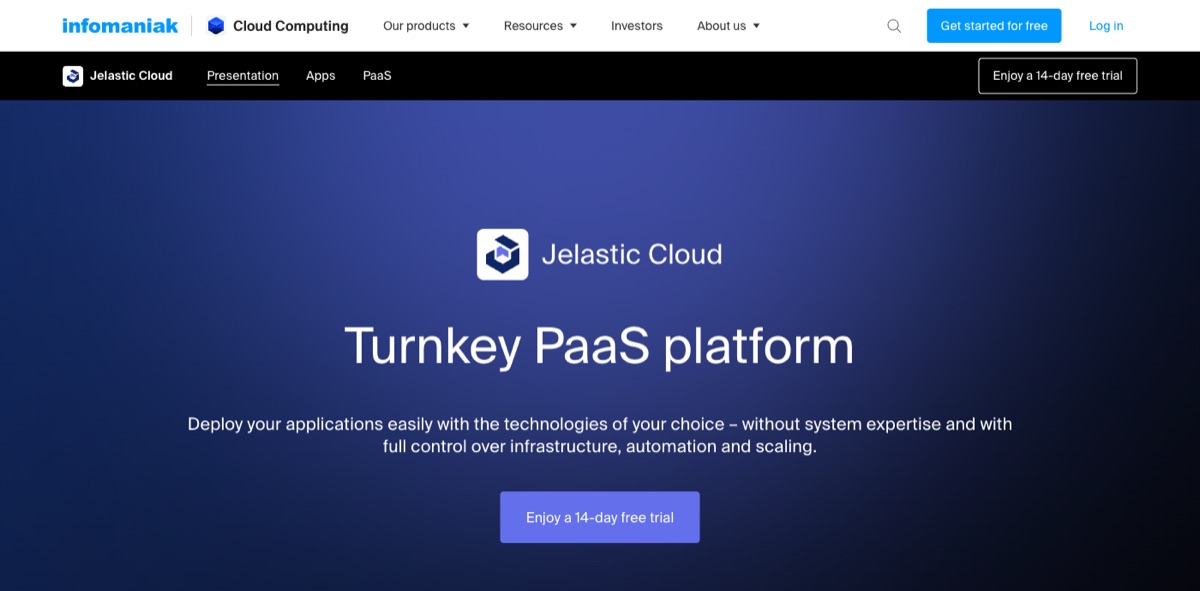The width and height of the screenshot is (1200, 591).
Task: Click the infomaniak logo
Action: click(120, 26)
